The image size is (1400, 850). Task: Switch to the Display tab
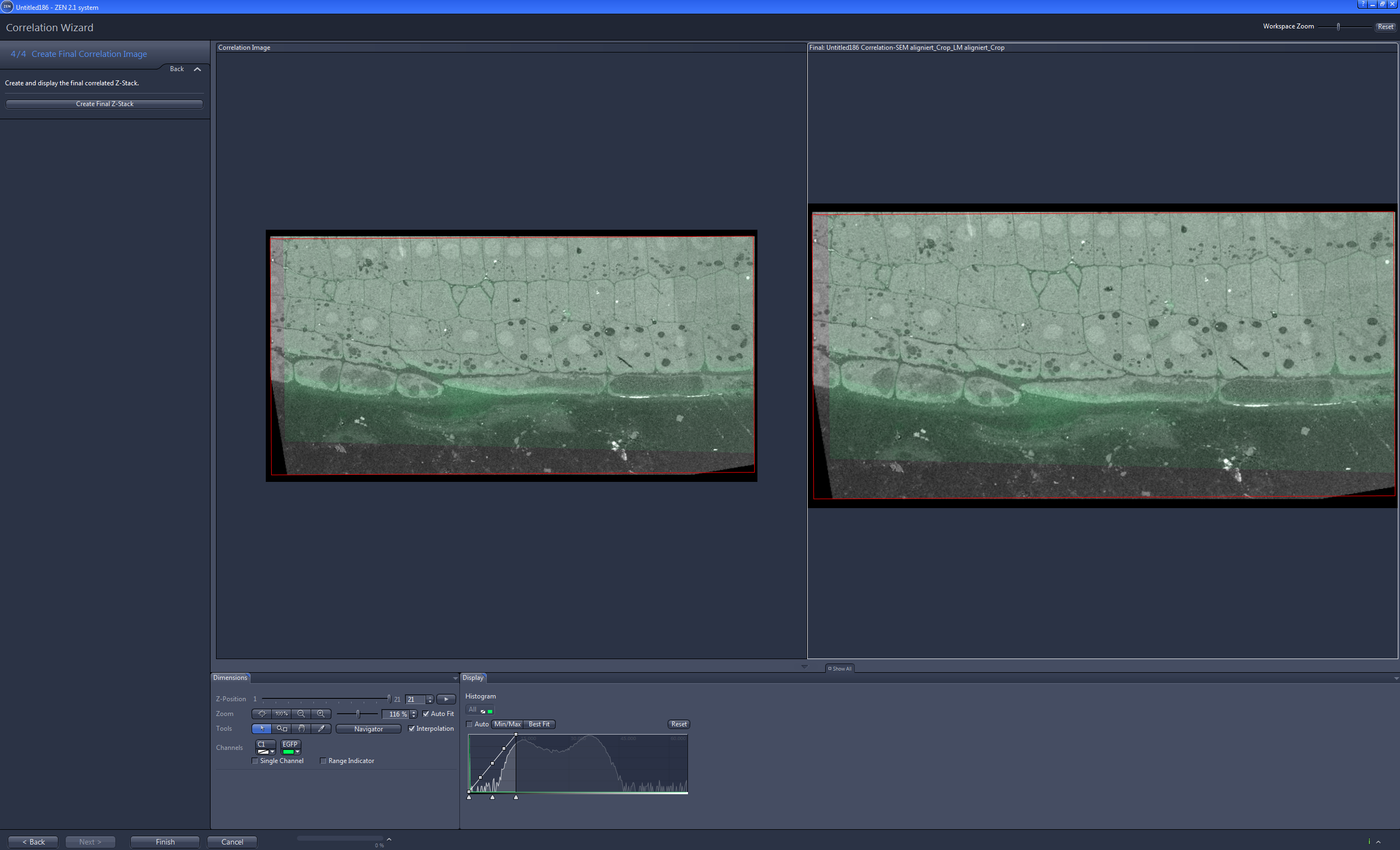[x=472, y=677]
